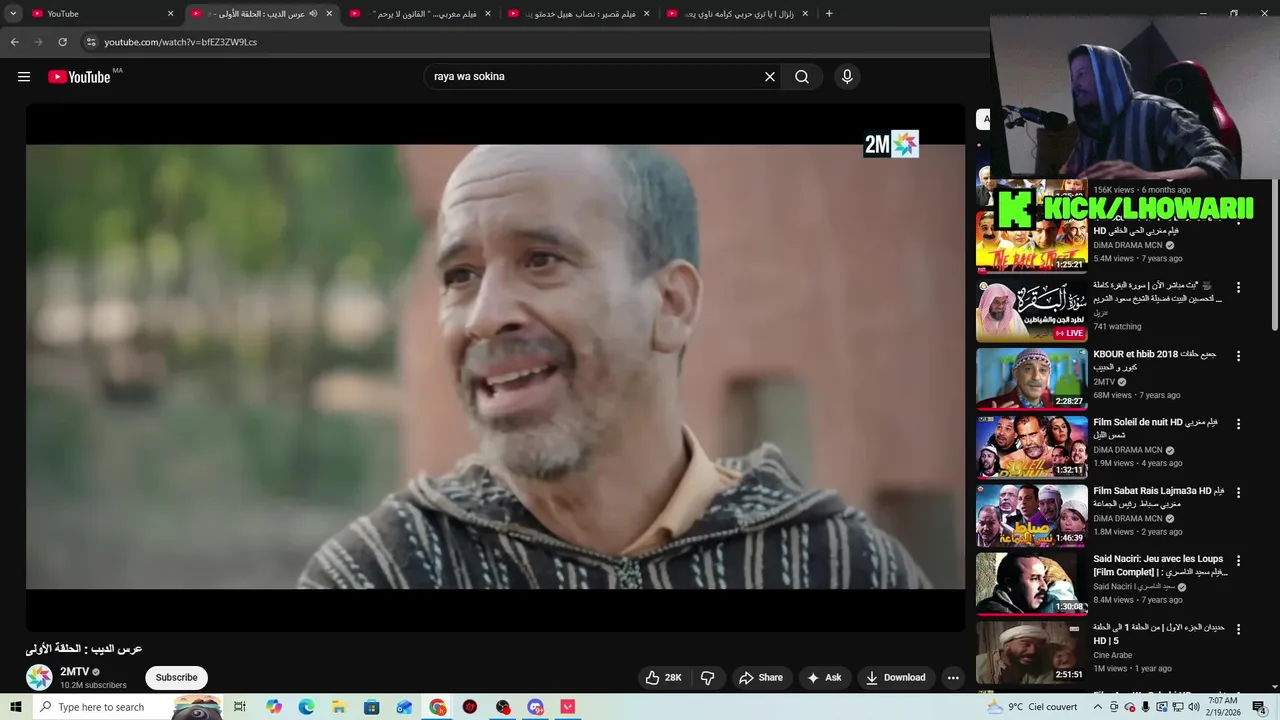
Task: Go to YouTube home via logo
Action: coord(79,77)
